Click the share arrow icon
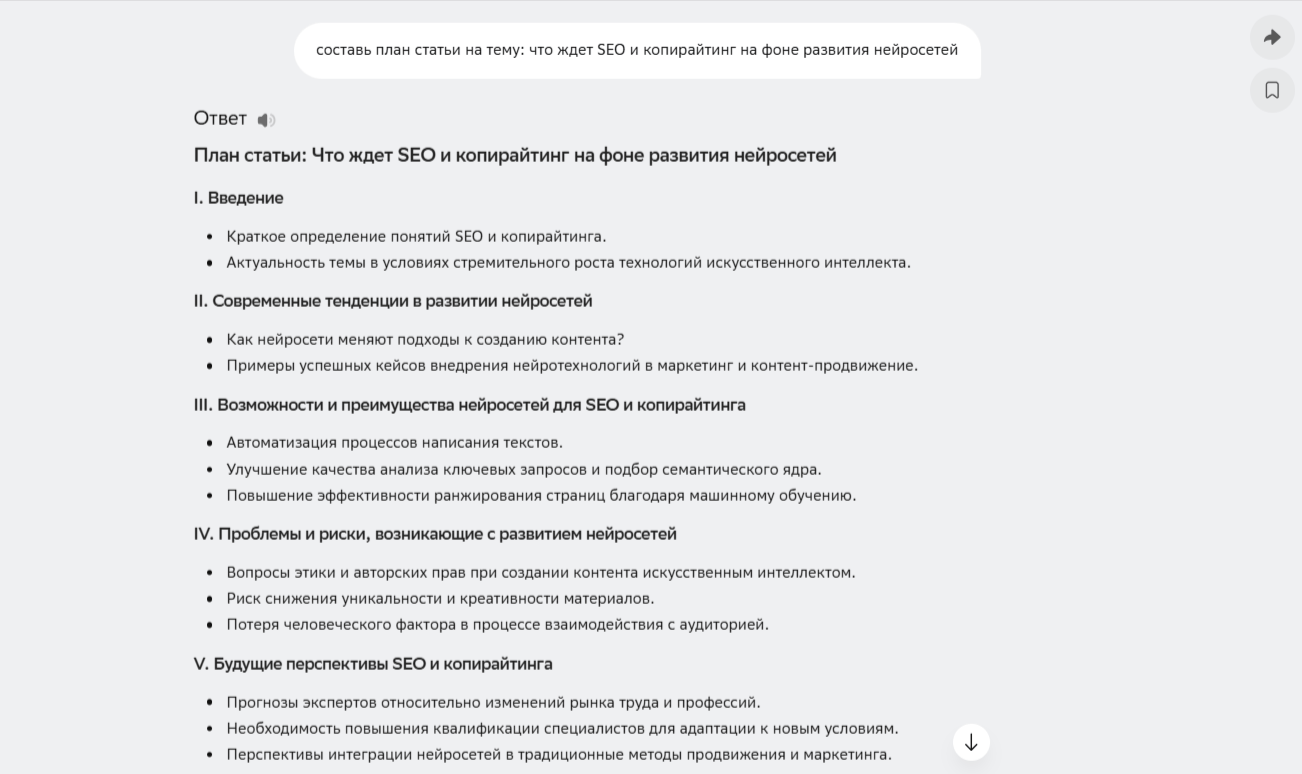Viewport: 1302px width, 774px height. click(x=1272, y=38)
